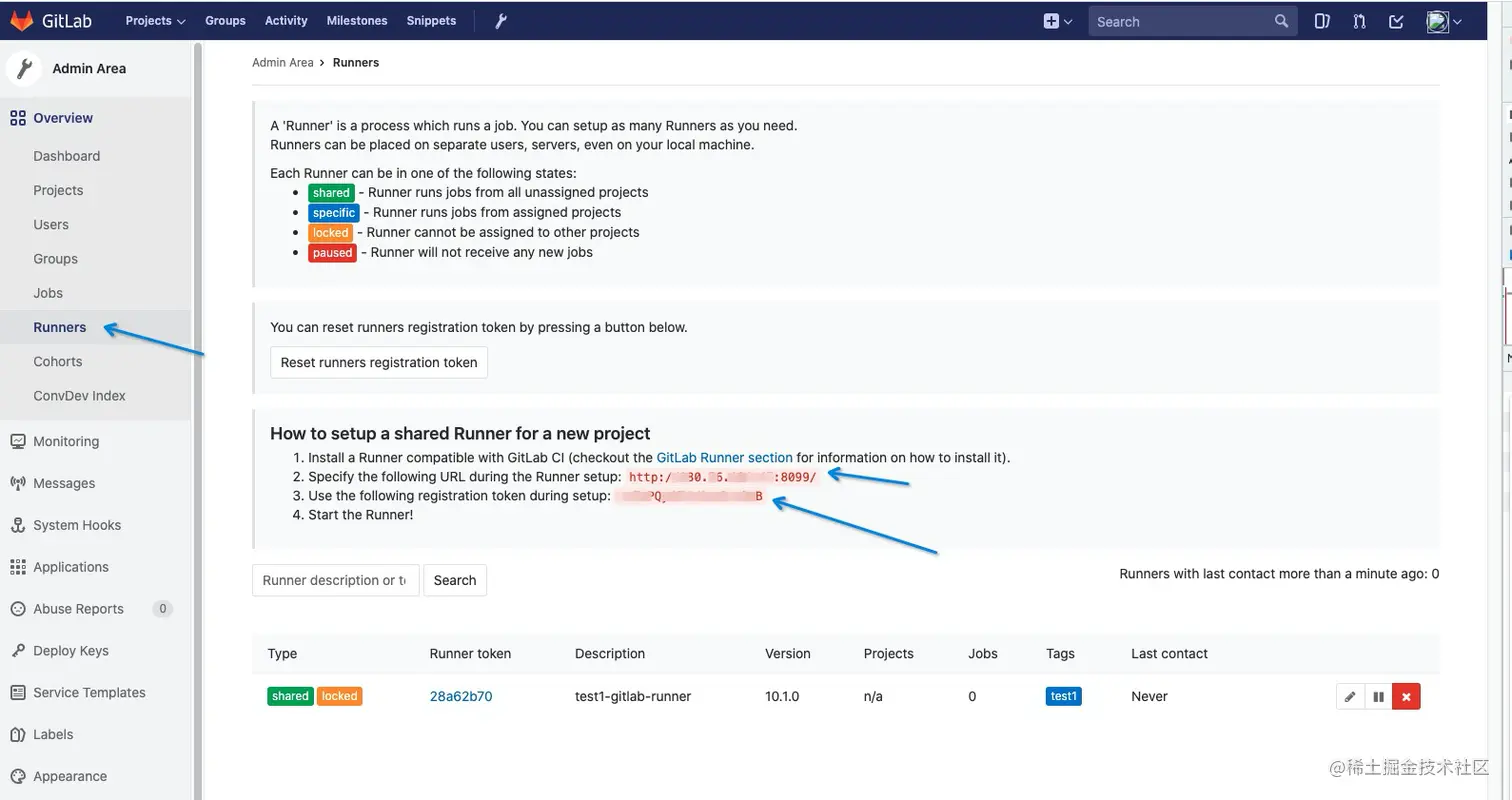
Task: Click the Monitoring sidebar icon
Action: (x=17, y=441)
